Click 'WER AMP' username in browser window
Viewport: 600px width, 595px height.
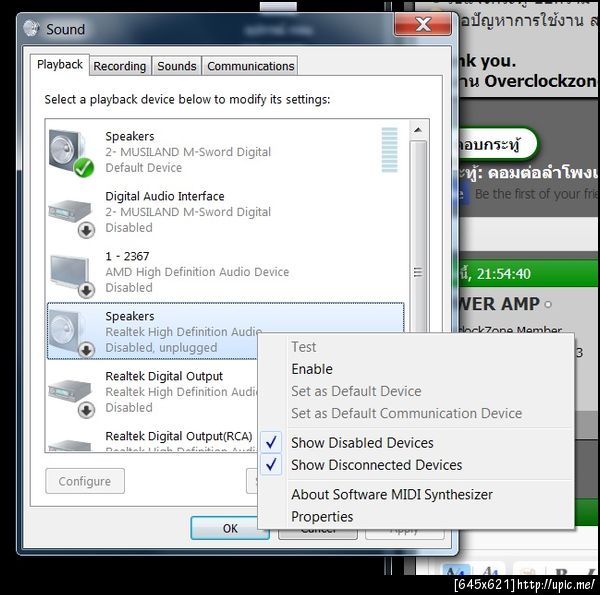tap(500, 304)
